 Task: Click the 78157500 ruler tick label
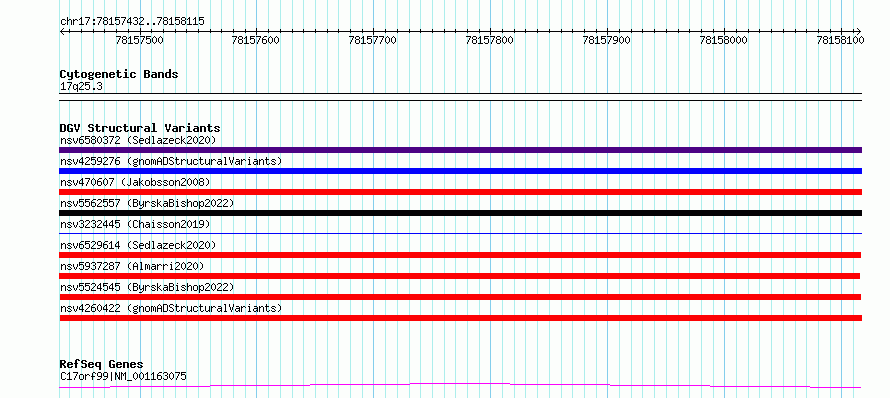click(139, 40)
